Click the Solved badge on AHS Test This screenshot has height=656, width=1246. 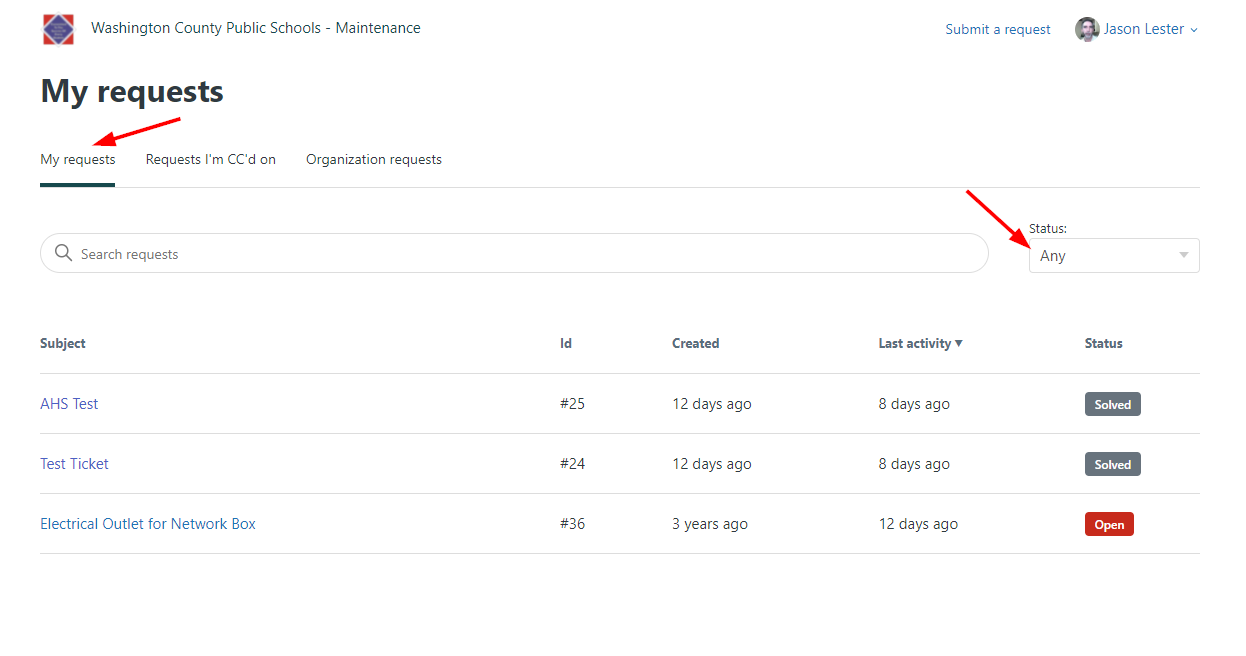(1112, 404)
